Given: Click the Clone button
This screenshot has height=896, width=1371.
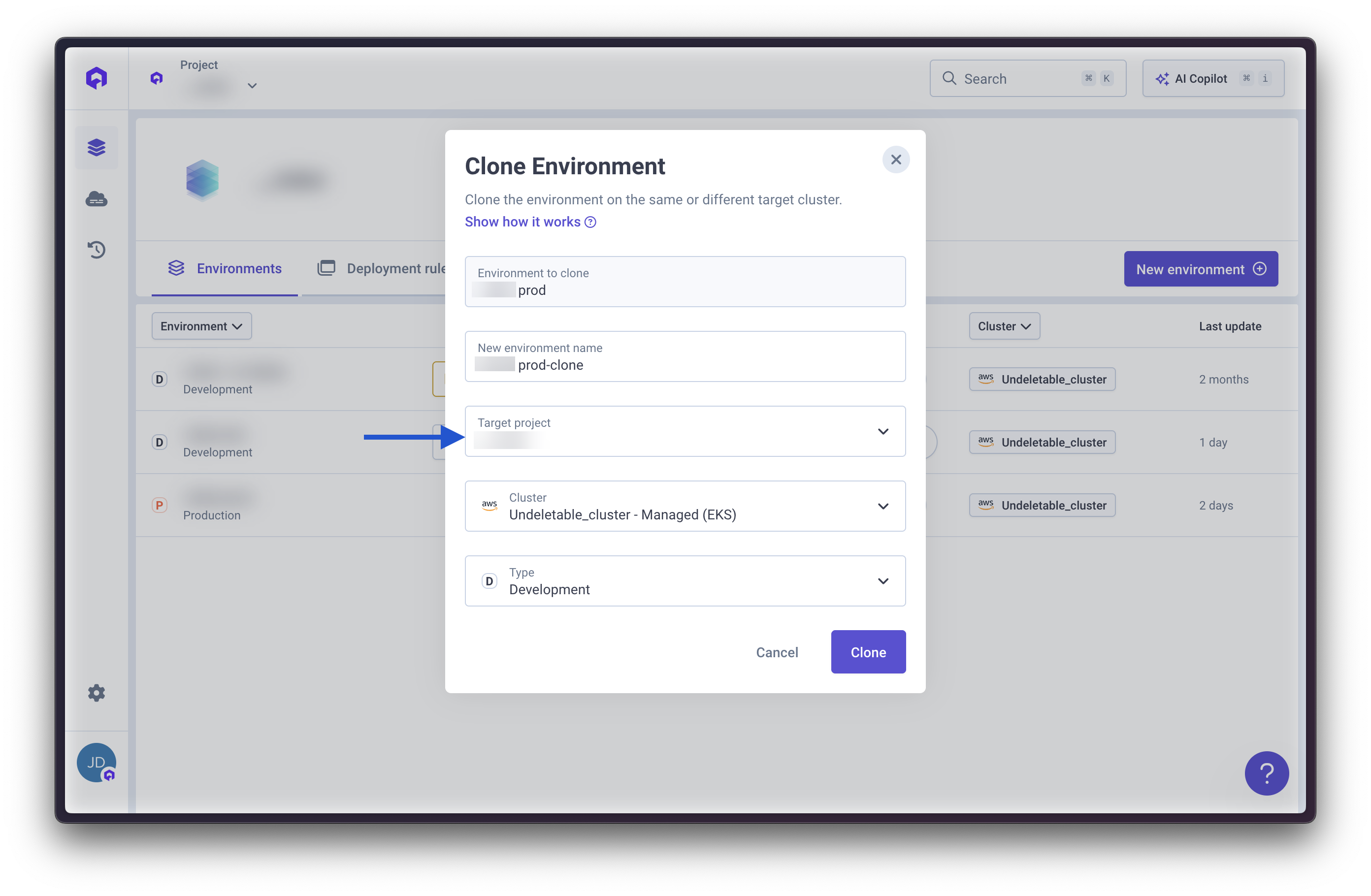Looking at the screenshot, I should pyautogui.click(x=868, y=652).
